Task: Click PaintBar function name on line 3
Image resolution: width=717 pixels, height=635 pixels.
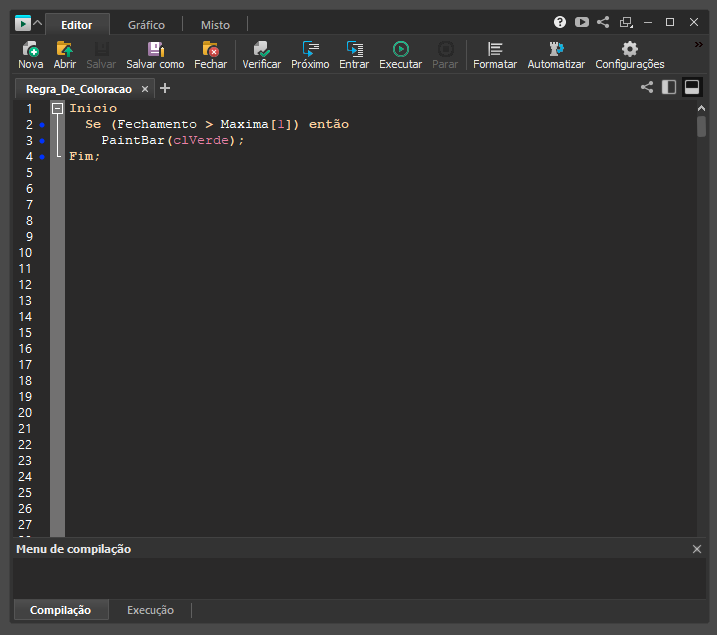Action: coord(133,140)
